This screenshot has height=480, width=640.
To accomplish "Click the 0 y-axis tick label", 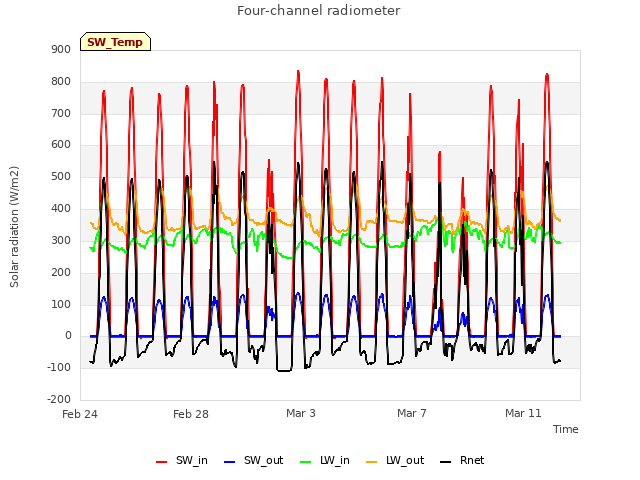I will 68,336.
